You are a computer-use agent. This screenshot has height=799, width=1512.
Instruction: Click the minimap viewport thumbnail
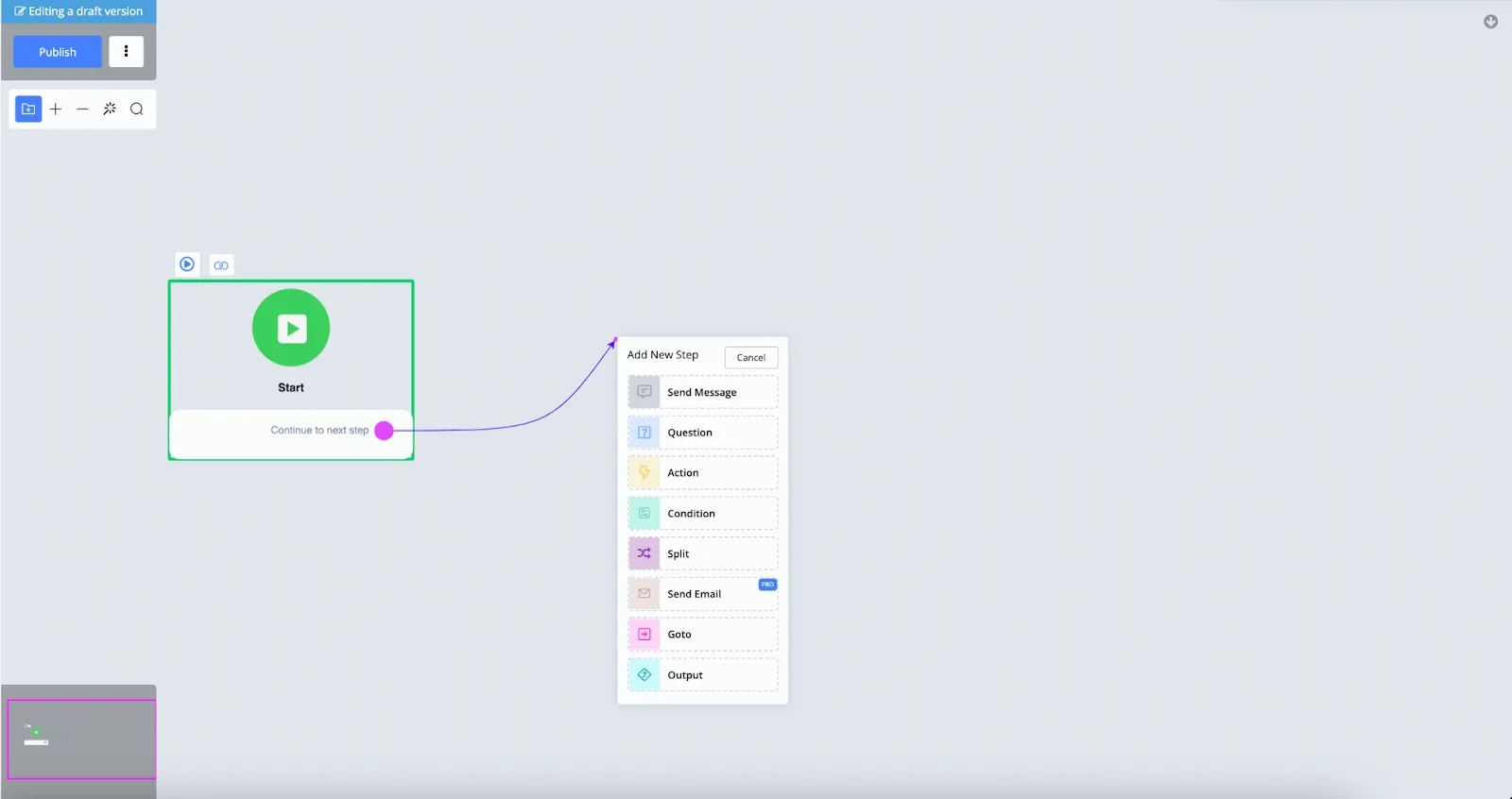tap(81, 739)
